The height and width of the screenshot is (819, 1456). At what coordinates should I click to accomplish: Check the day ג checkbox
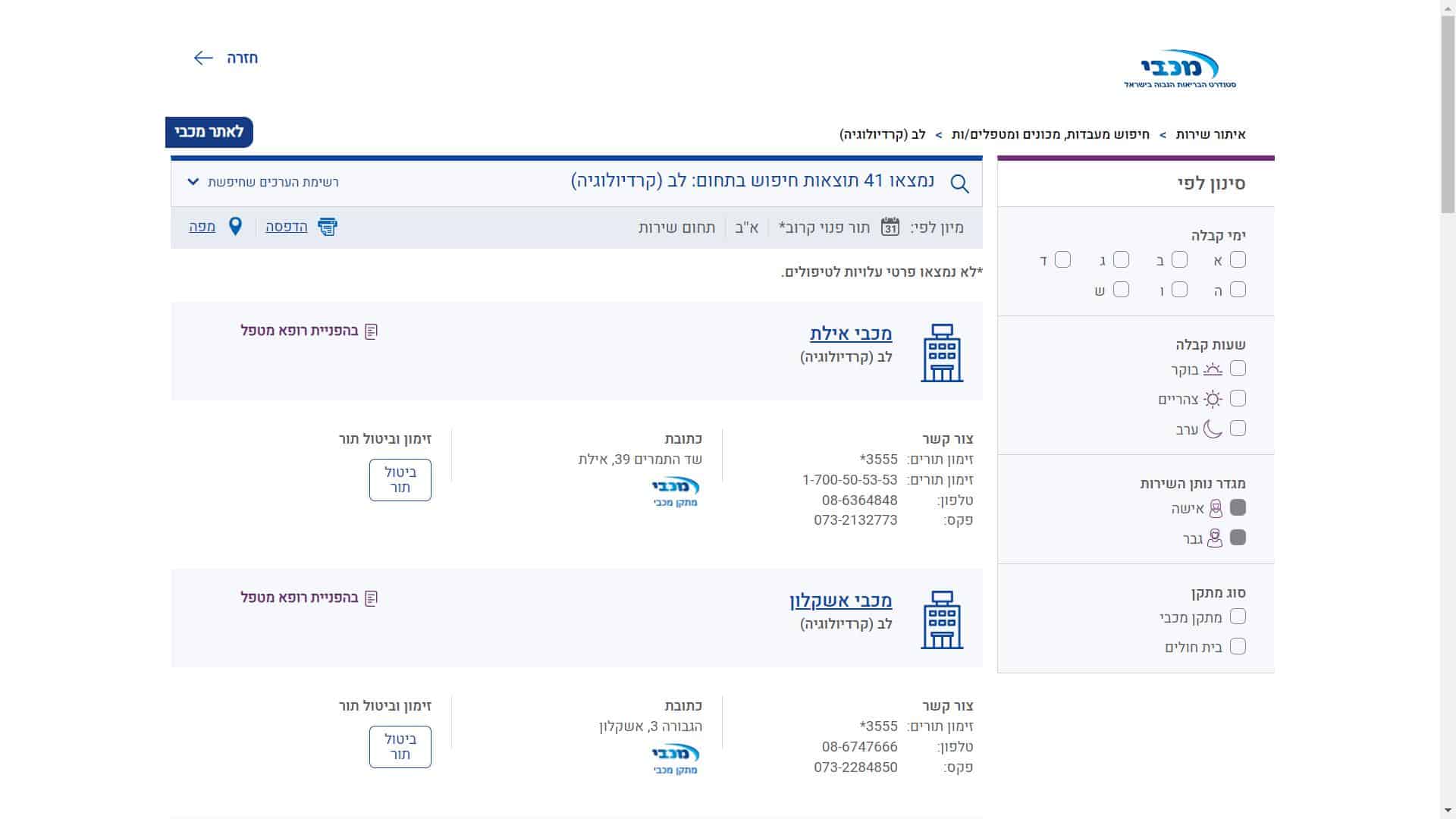(x=1121, y=260)
